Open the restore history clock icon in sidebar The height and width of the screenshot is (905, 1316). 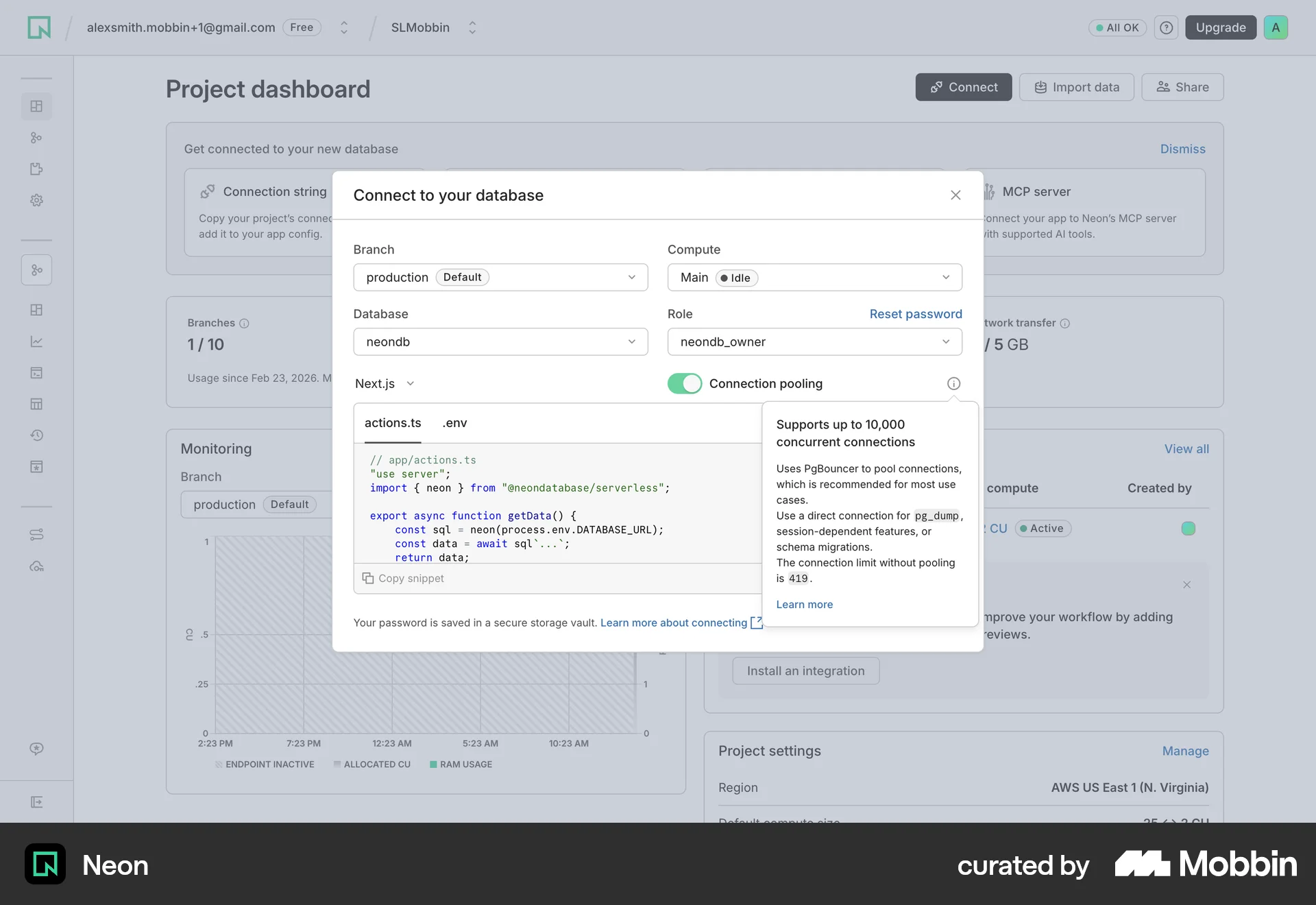[x=36, y=435]
